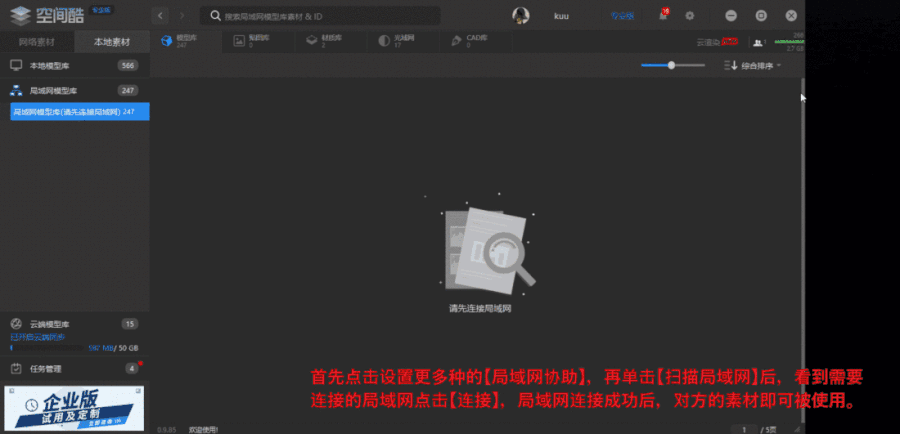Click the 已开启云端同步 link

(37, 337)
